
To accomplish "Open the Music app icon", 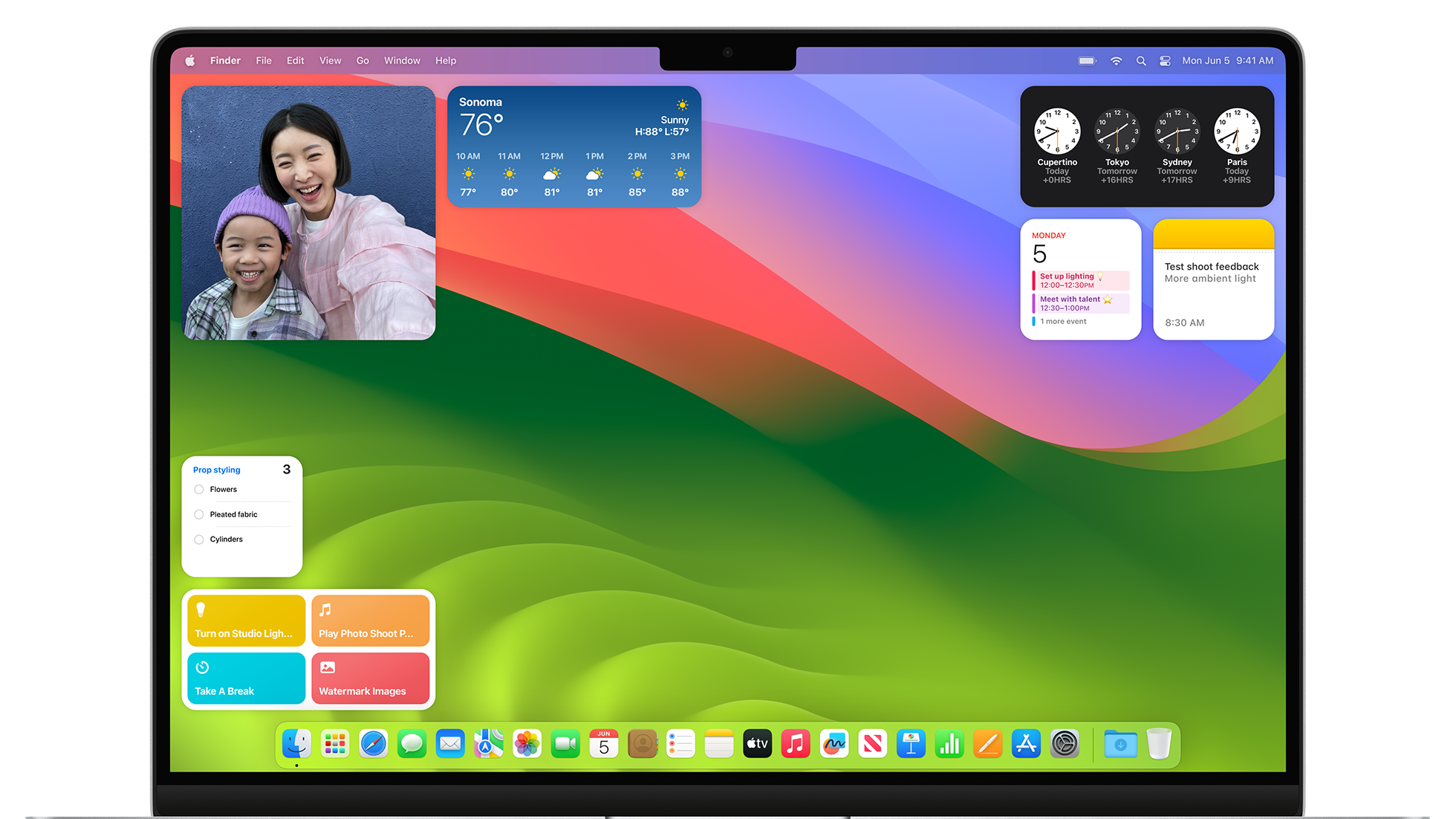I will click(796, 744).
